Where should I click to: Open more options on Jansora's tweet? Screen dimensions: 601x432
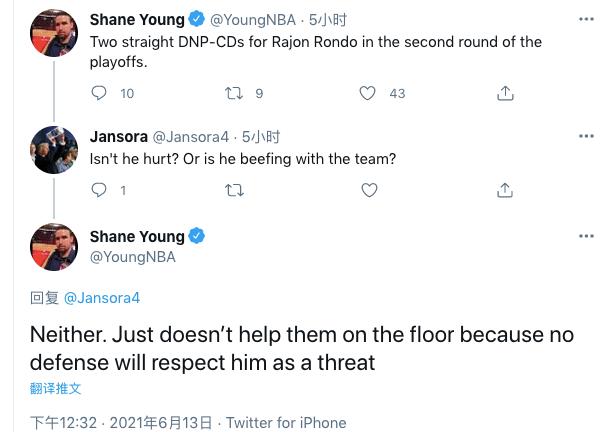[586, 136]
